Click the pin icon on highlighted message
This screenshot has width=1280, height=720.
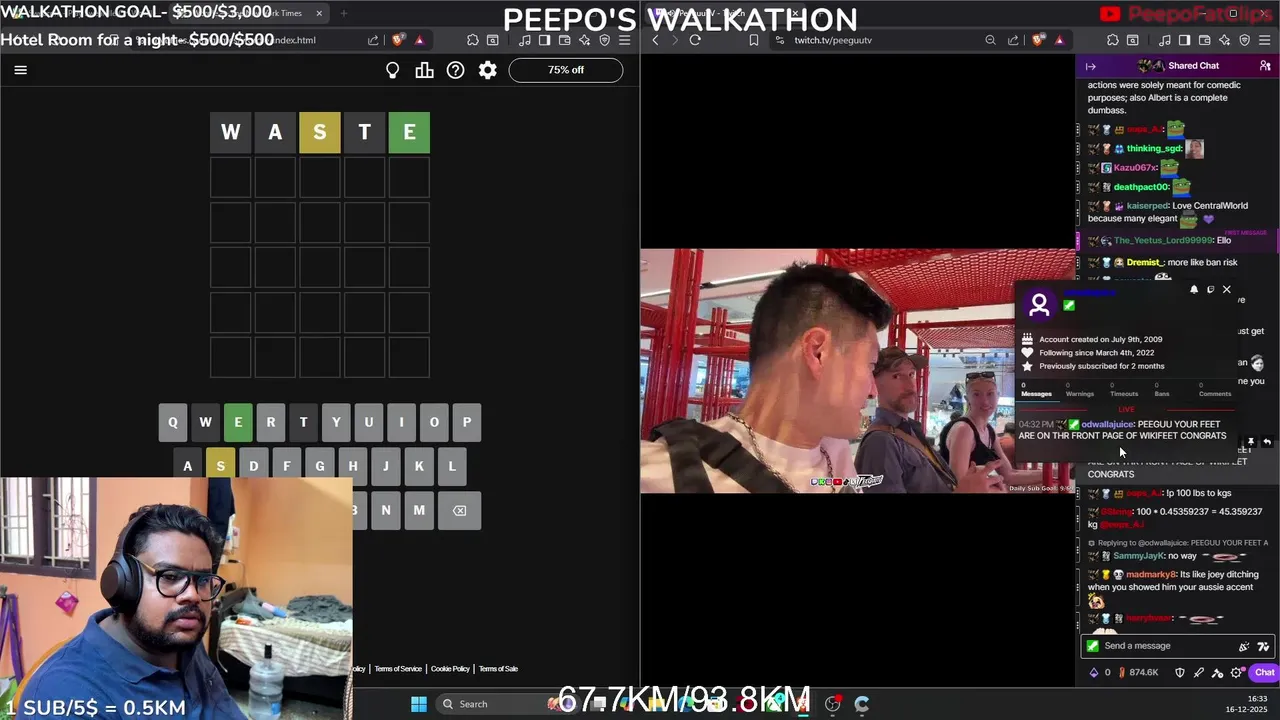(x=1250, y=442)
